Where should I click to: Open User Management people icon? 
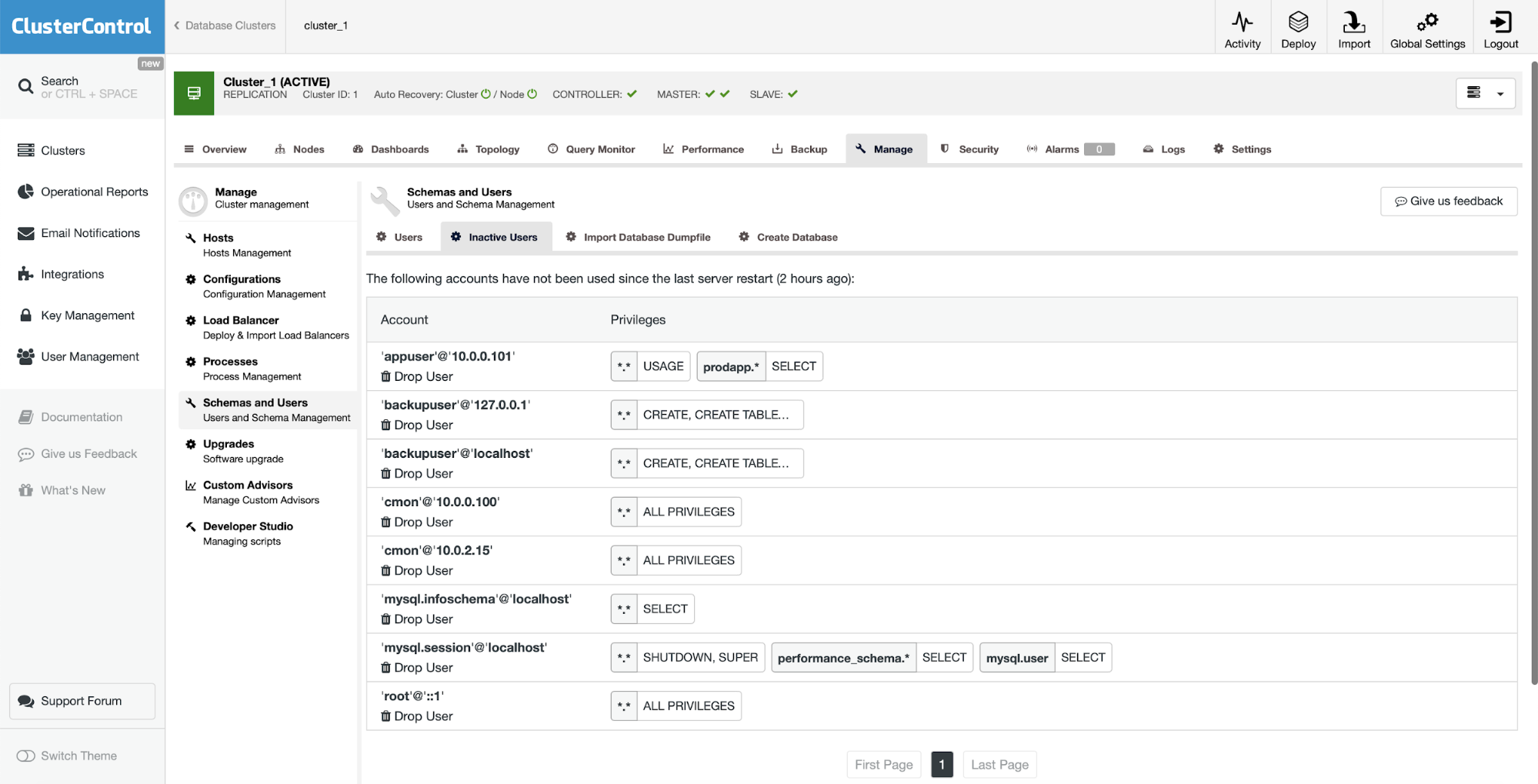click(x=25, y=356)
